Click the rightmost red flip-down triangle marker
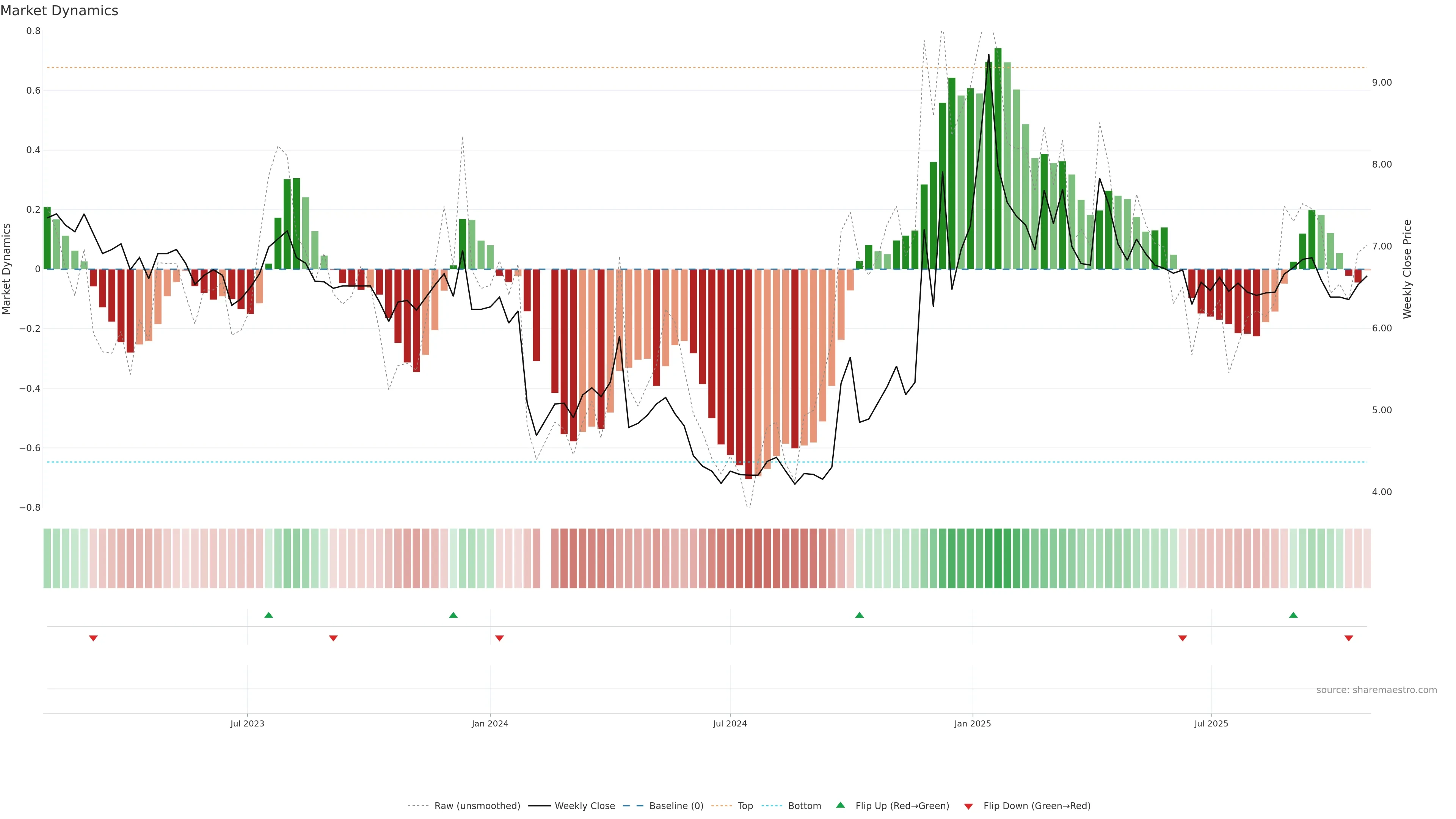The height and width of the screenshot is (819, 1456). click(x=1349, y=638)
